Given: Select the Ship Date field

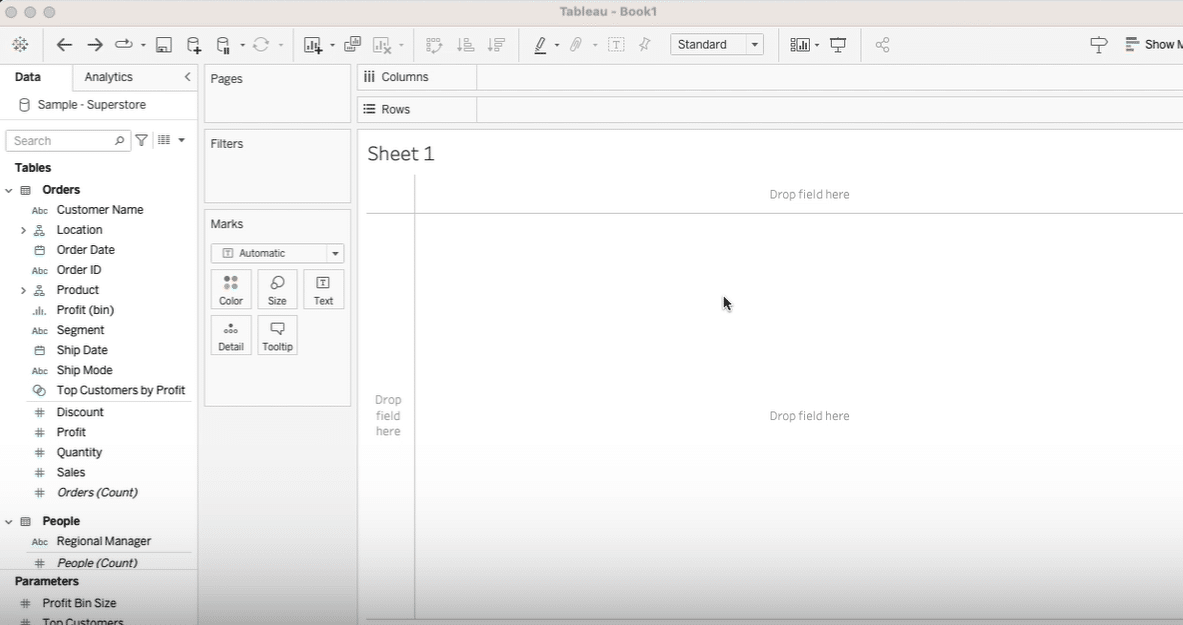Looking at the screenshot, I should 81,350.
